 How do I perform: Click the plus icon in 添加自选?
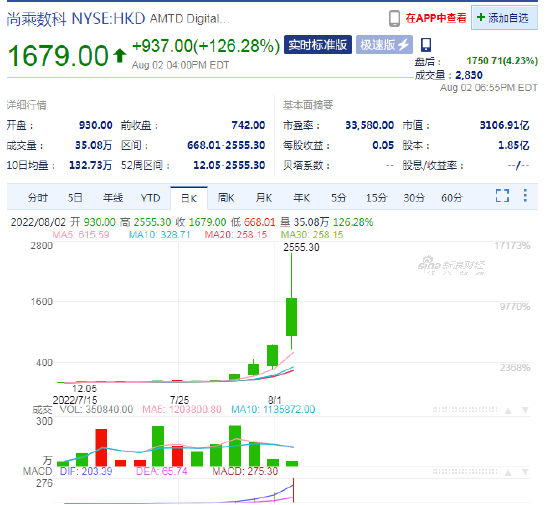481,18
